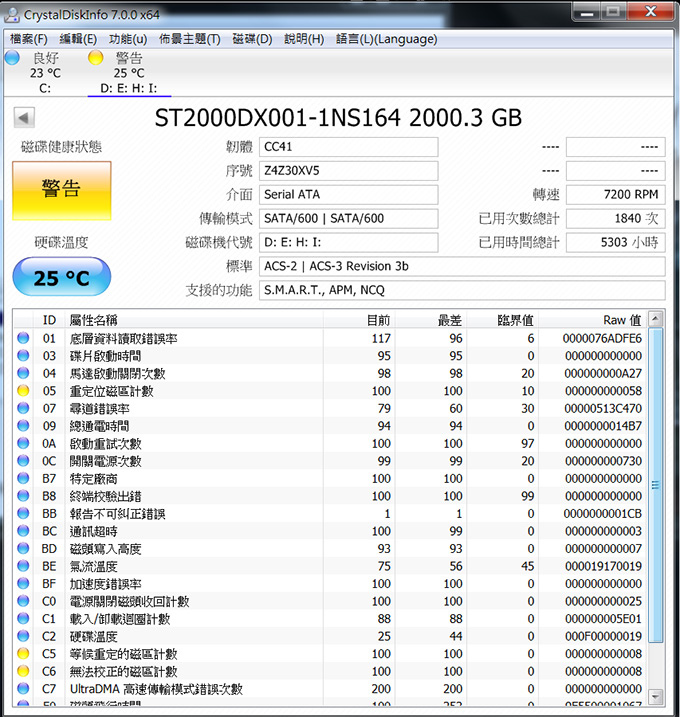This screenshot has height=717, width=680.
Task: Click status icon of row 09 總通電時間
Action: pos(23,426)
